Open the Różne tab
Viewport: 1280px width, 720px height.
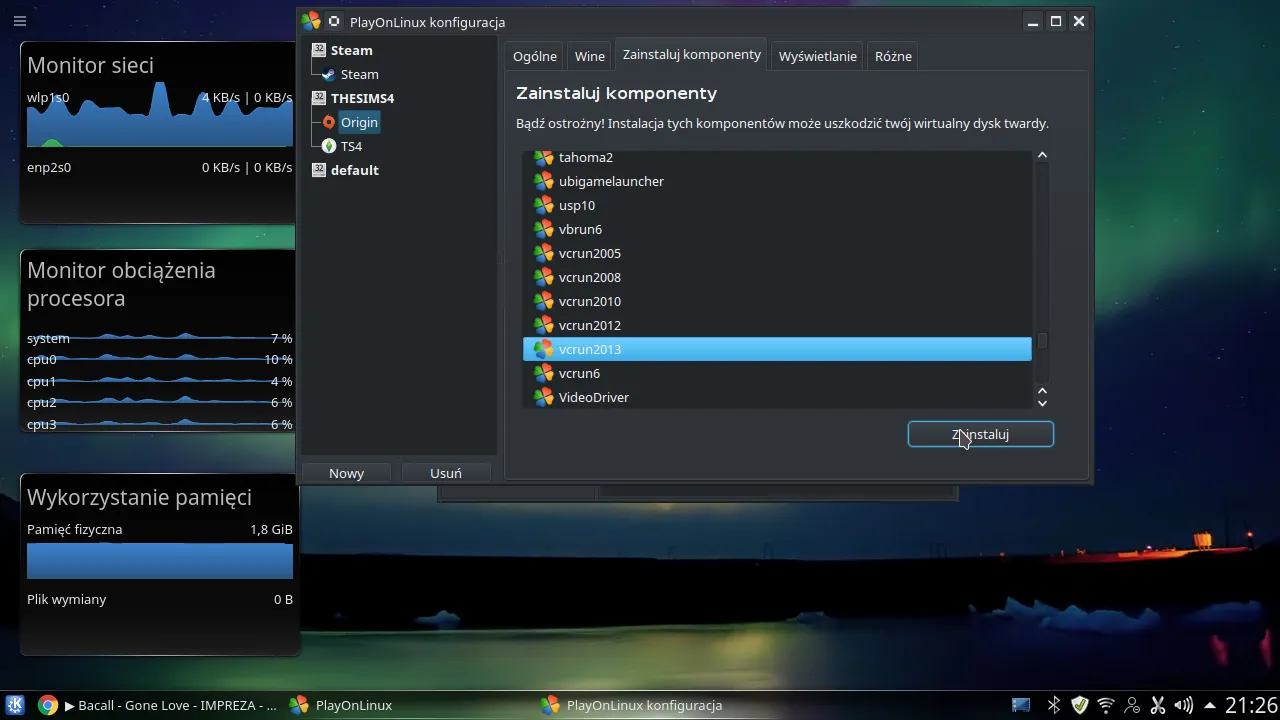(893, 56)
